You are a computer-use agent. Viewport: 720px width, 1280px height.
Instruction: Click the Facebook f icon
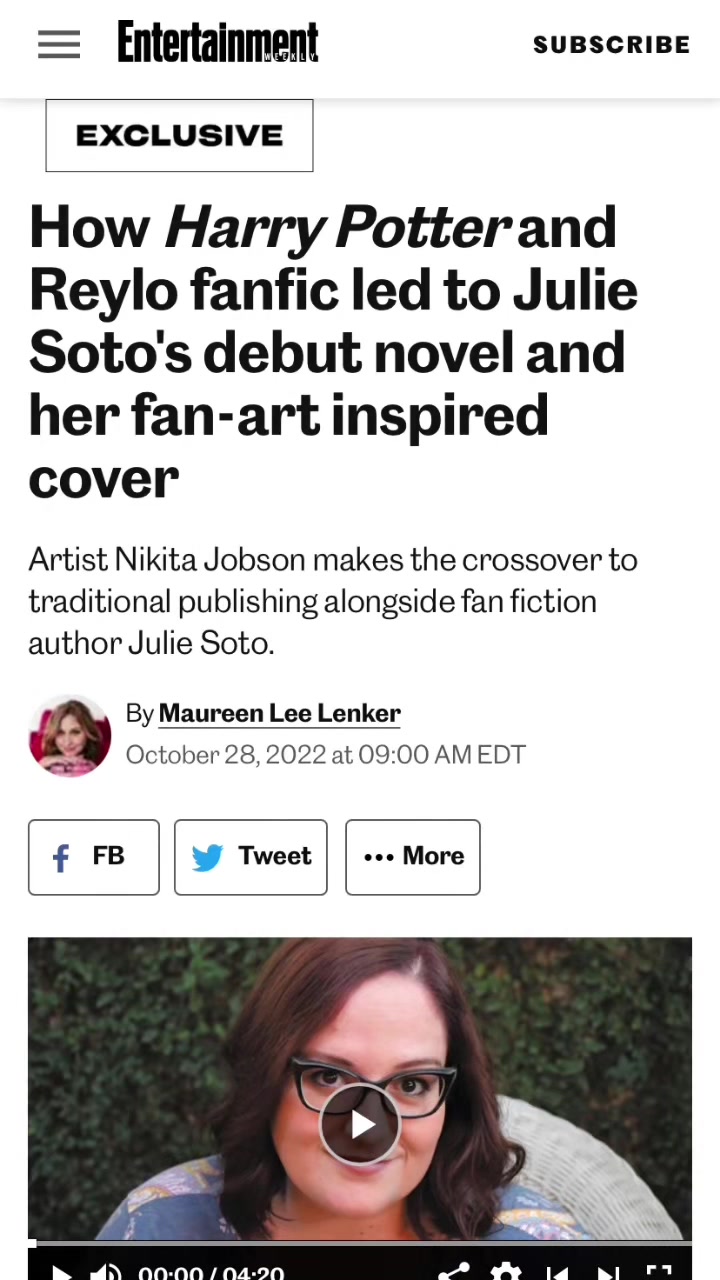point(61,858)
